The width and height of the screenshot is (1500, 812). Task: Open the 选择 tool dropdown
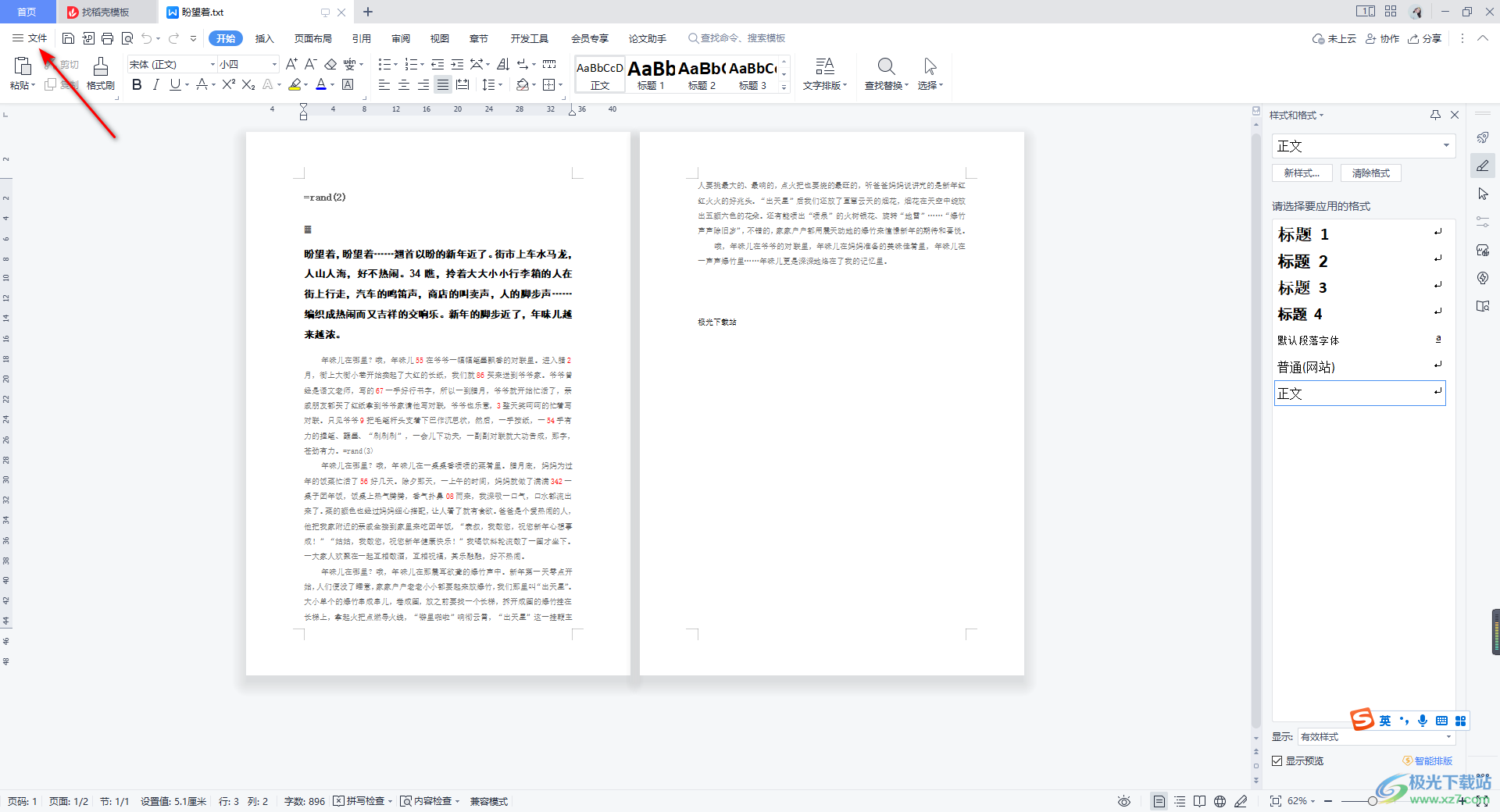pos(930,74)
